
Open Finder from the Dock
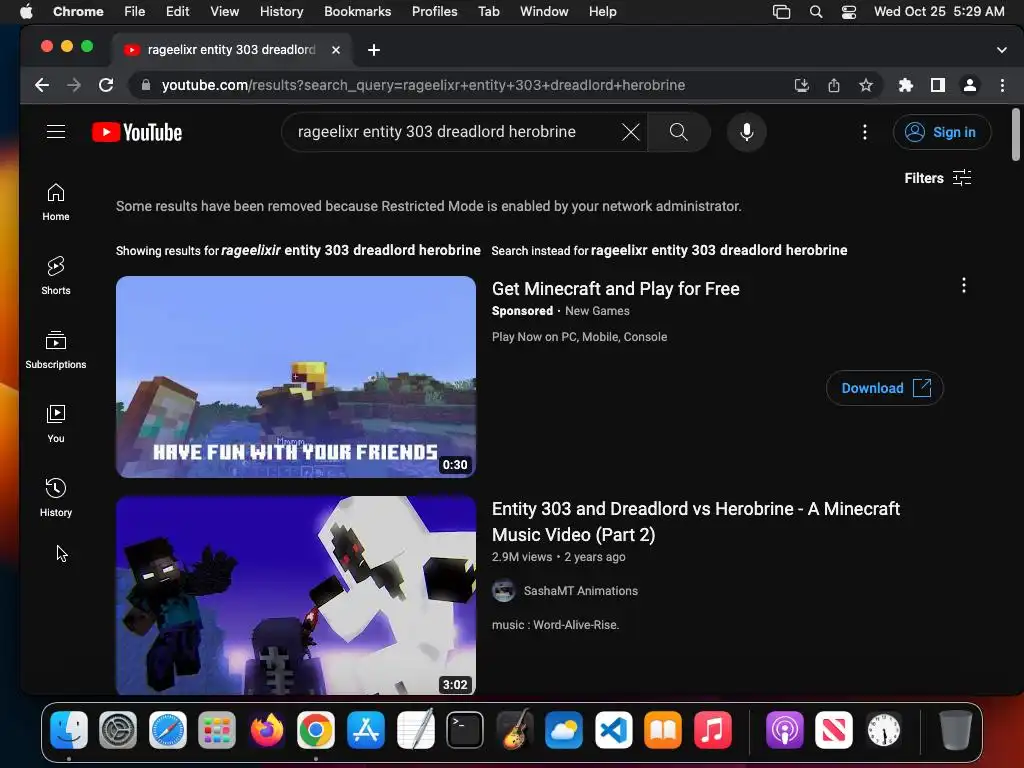tap(69, 729)
